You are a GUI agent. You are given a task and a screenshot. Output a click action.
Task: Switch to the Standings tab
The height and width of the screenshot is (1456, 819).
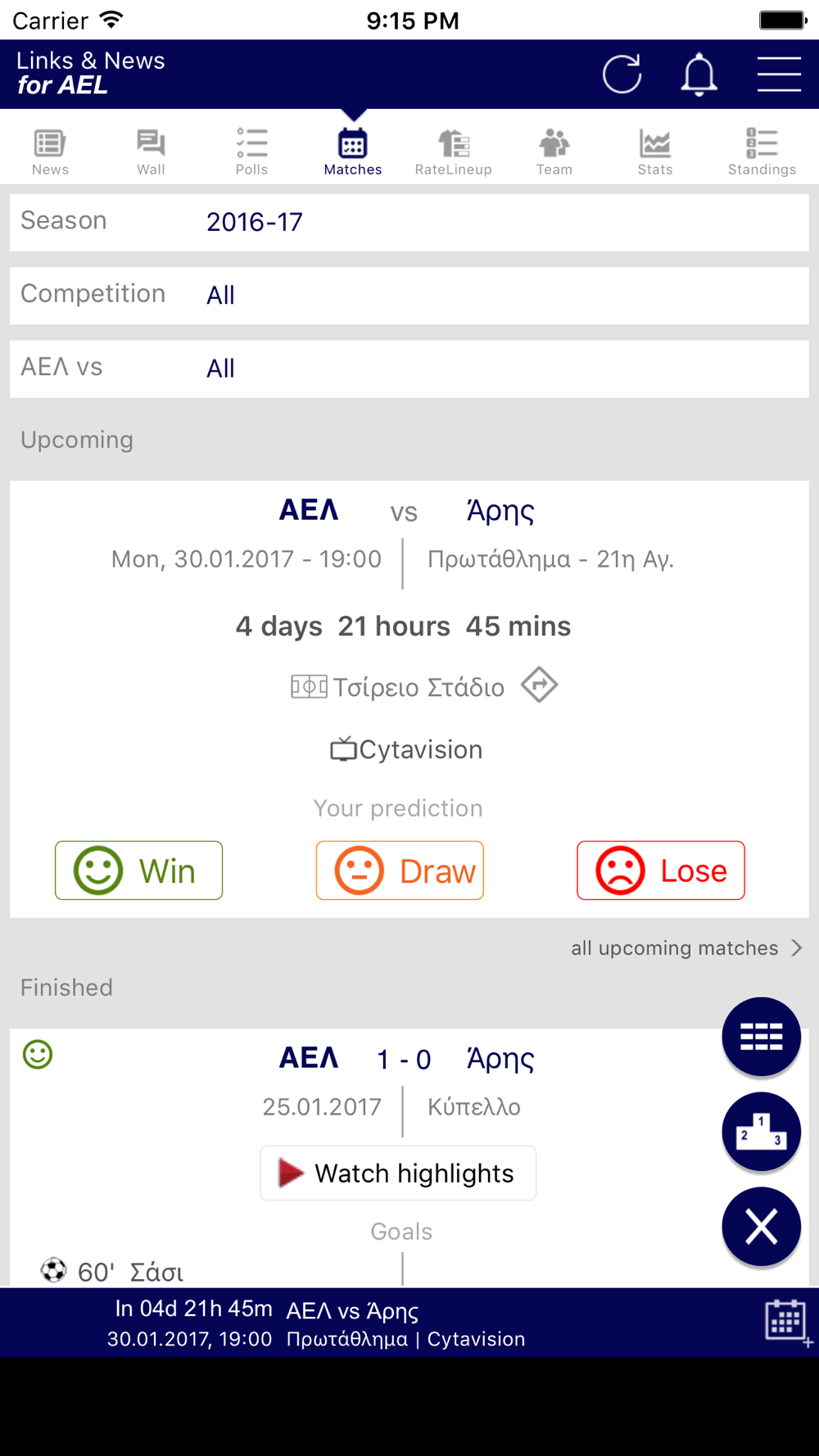coord(762,152)
